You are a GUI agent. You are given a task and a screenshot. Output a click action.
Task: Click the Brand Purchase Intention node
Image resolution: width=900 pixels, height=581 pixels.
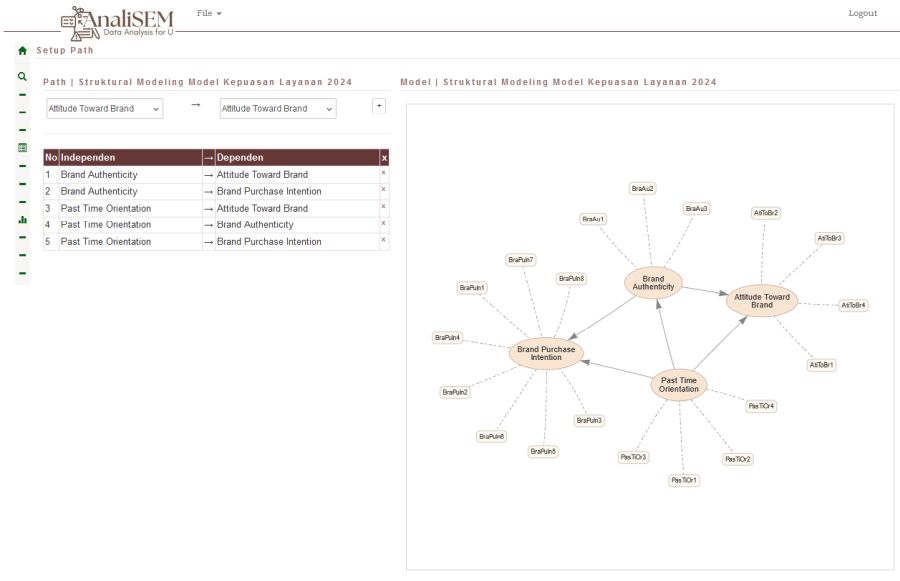point(546,353)
